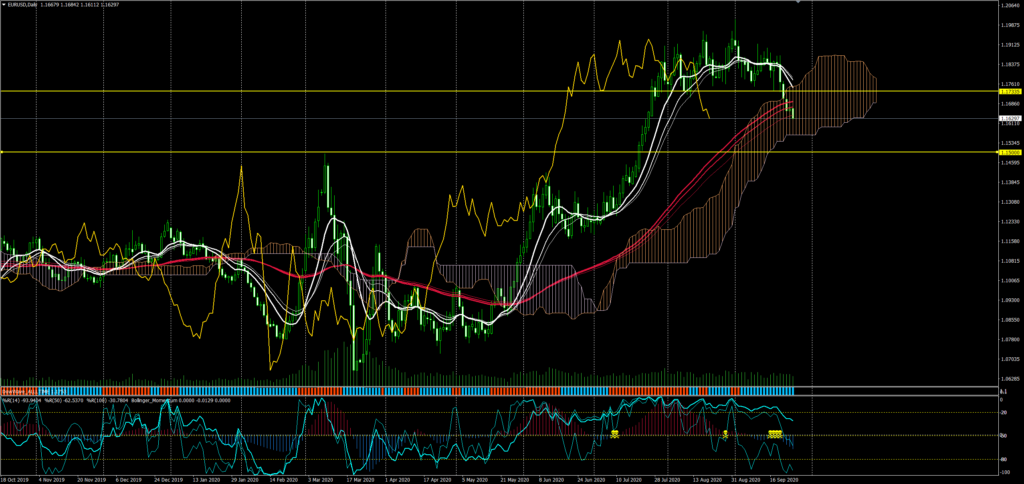
Task: Click the left anchor dot of lower yellow line
Action: tap(3, 152)
